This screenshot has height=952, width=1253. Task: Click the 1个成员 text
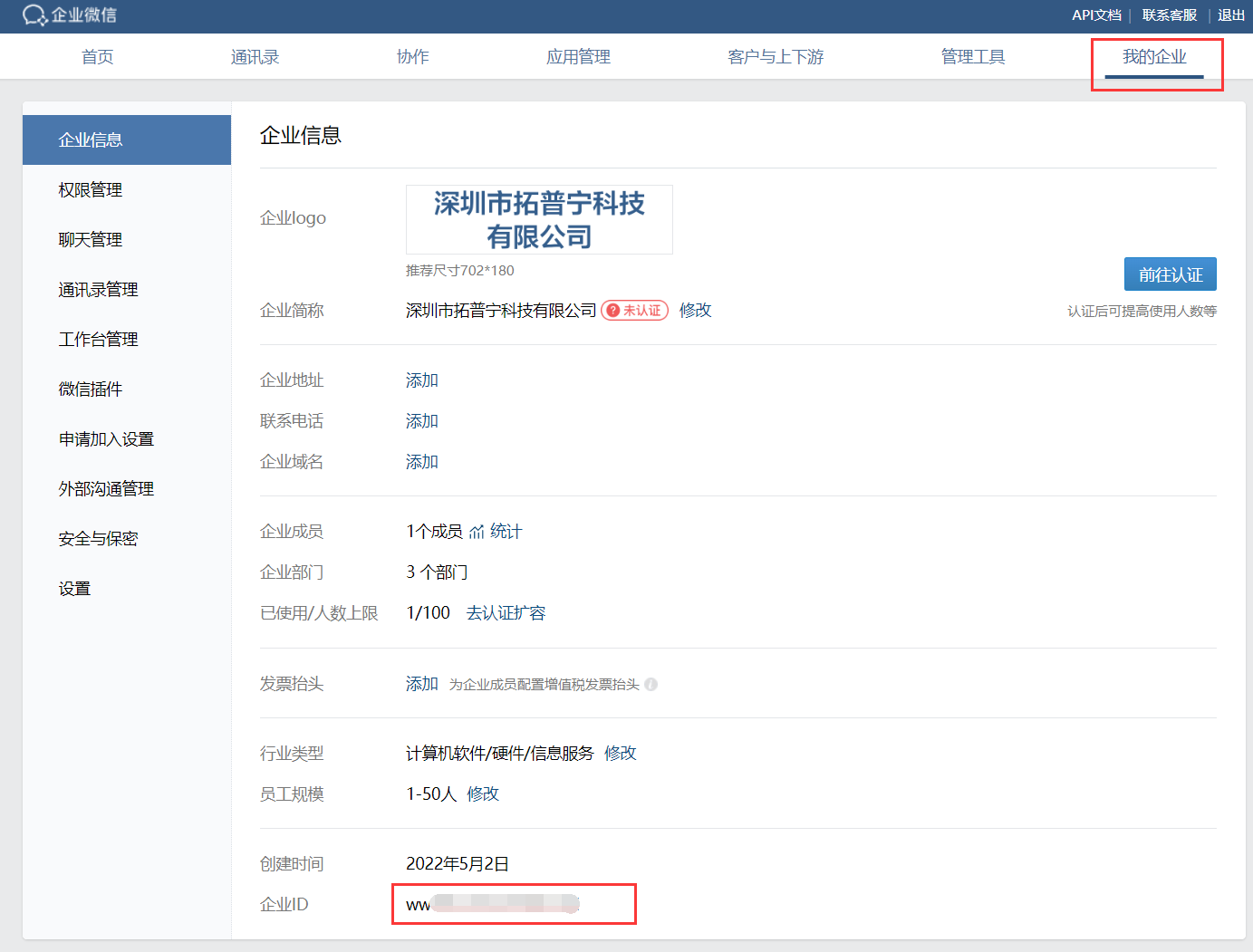coord(434,532)
